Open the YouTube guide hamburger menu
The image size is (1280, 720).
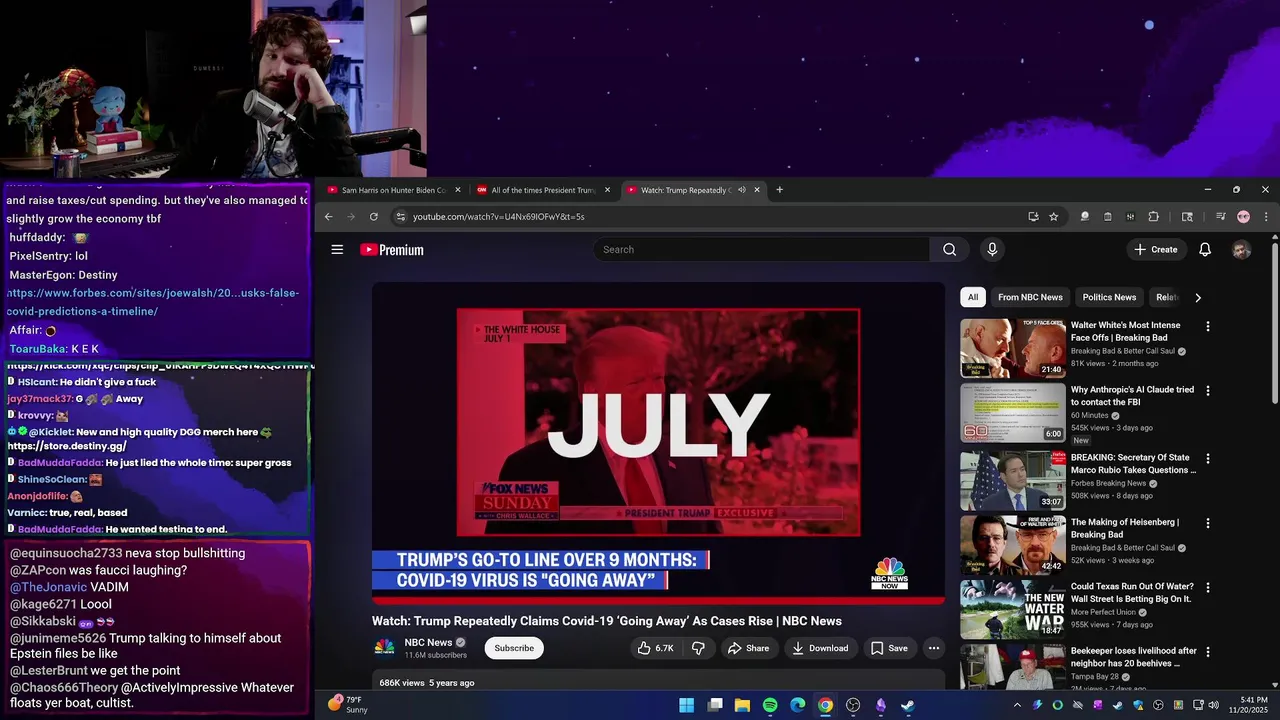click(x=337, y=250)
